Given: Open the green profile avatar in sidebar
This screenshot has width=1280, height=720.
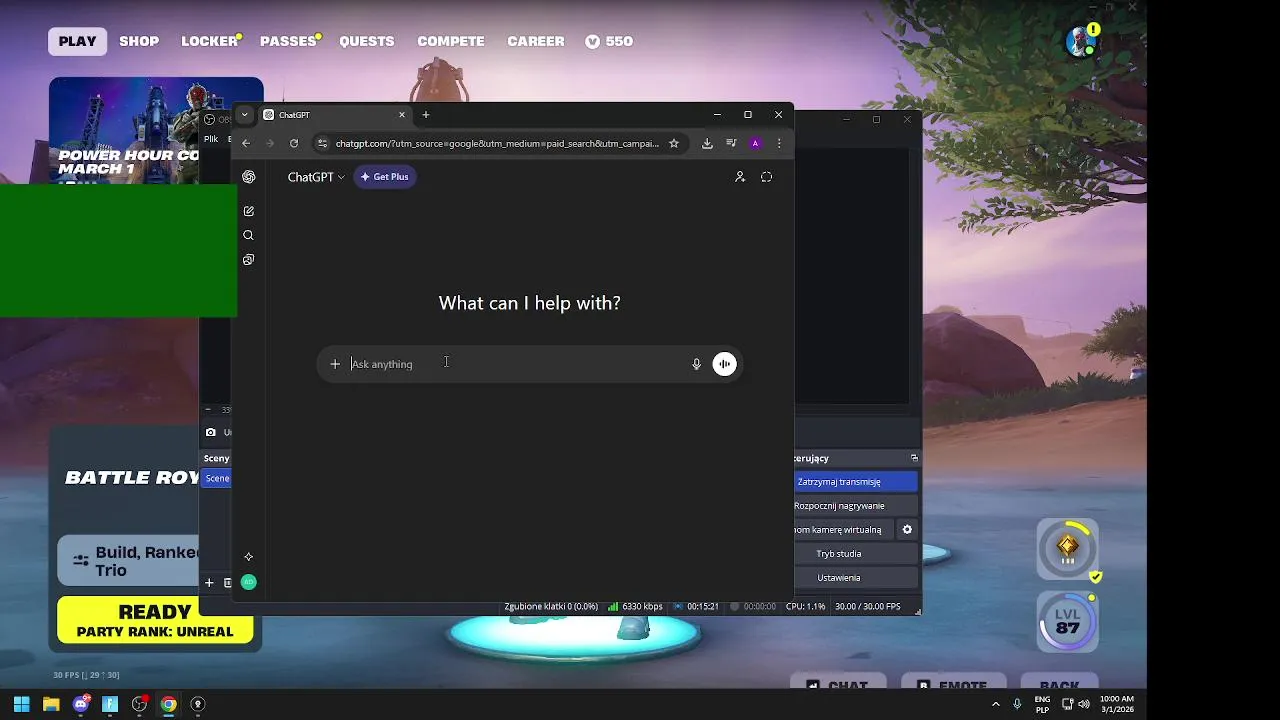Looking at the screenshot, I should point(248,582).
